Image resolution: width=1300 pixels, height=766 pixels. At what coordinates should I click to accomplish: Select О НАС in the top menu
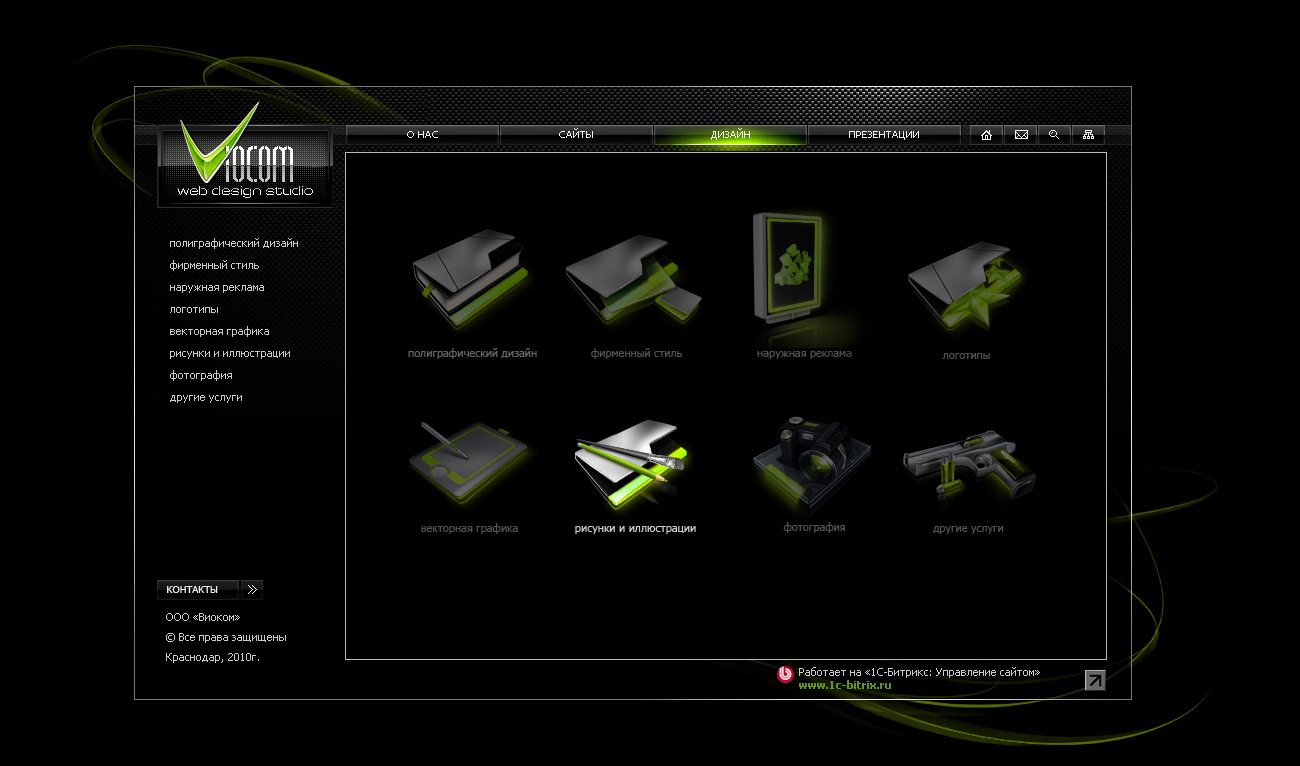[422, 134]
